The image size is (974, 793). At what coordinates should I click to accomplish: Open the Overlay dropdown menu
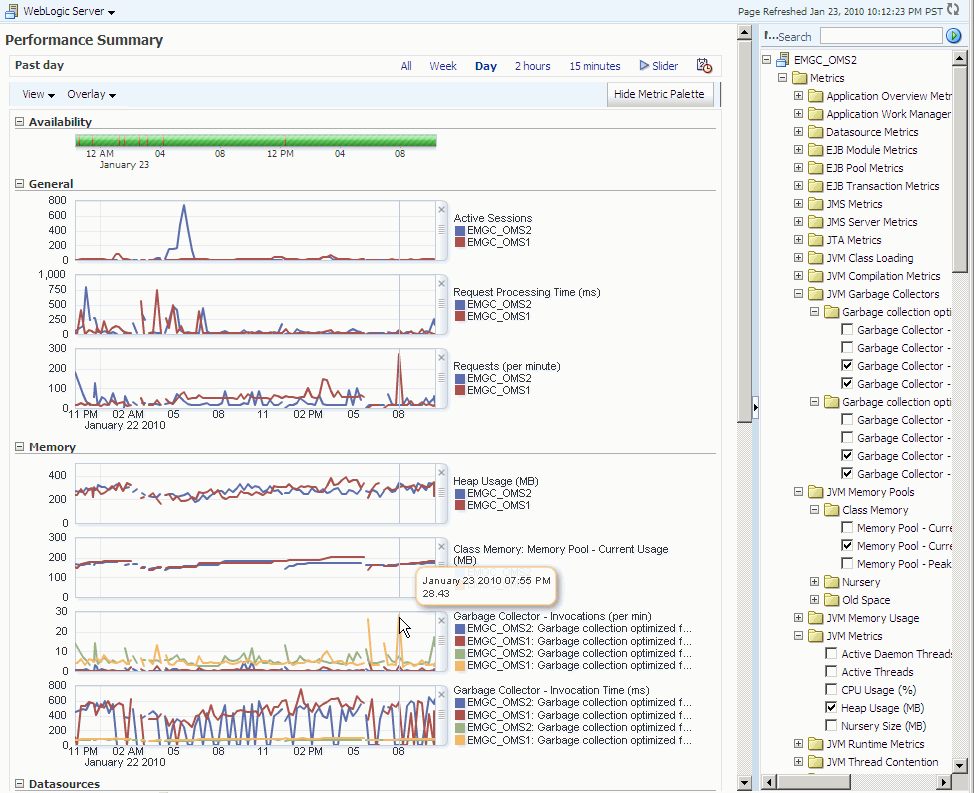click(91, 94)
